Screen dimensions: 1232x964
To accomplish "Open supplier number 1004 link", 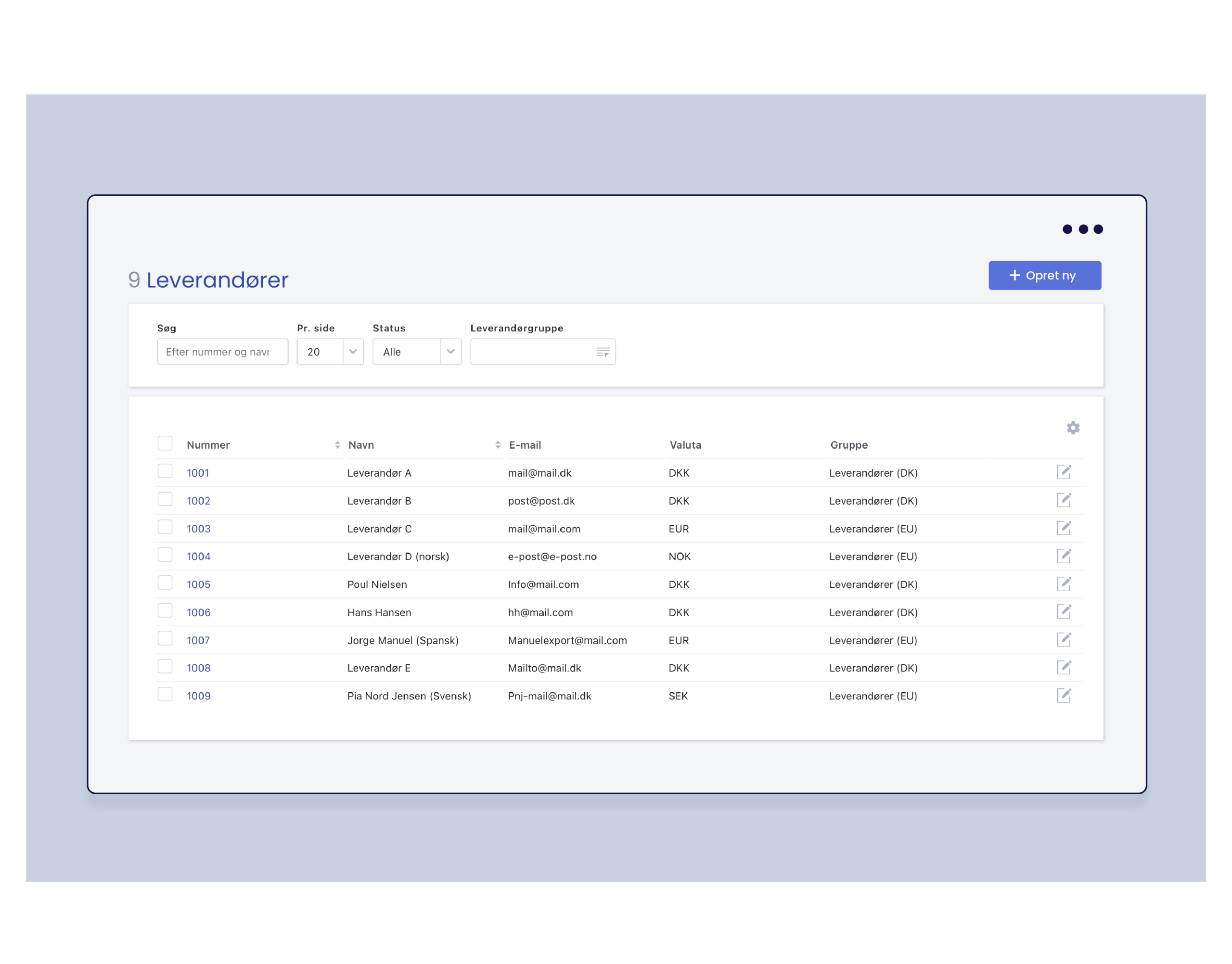I will coord(199,557).
